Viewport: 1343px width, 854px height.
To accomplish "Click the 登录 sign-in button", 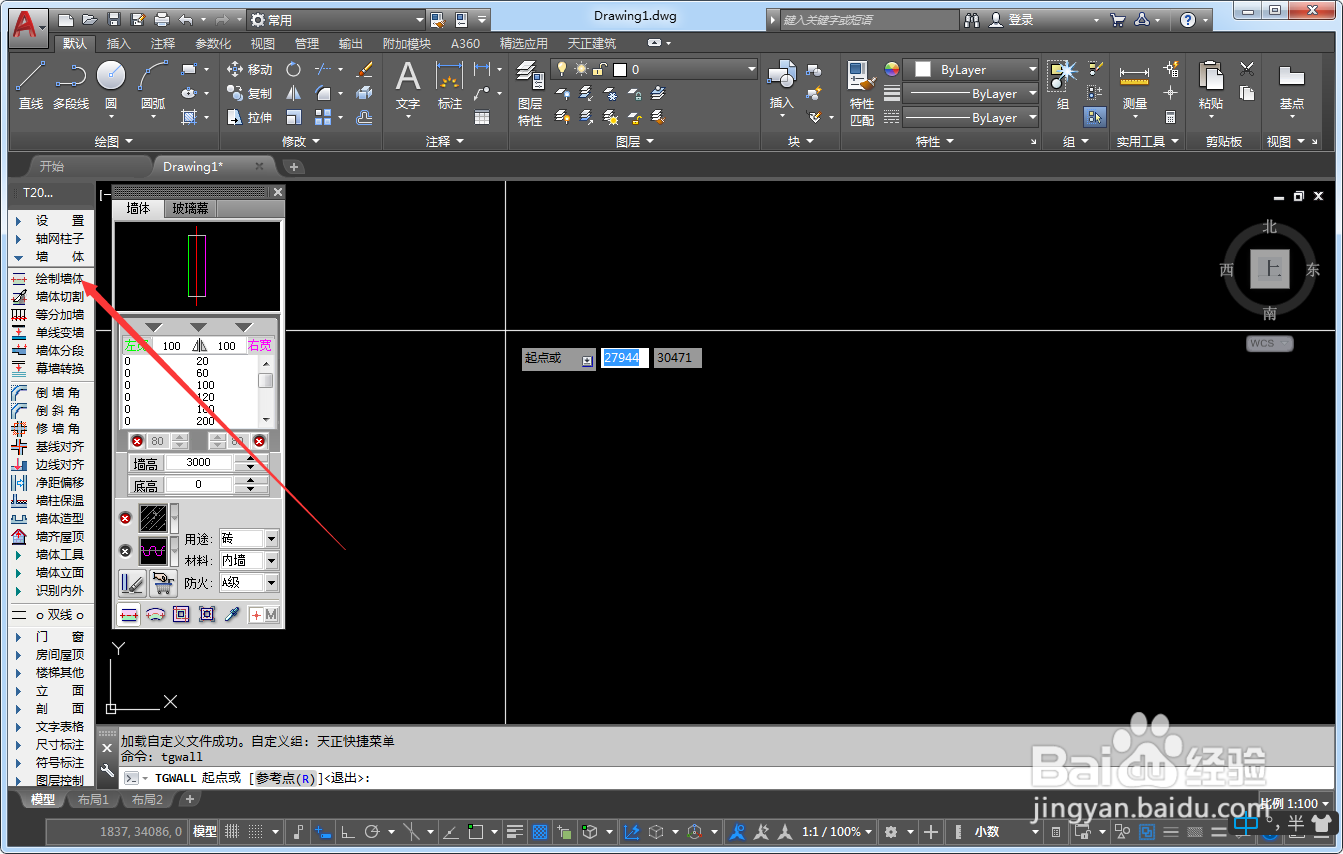I will (1013, 19).
